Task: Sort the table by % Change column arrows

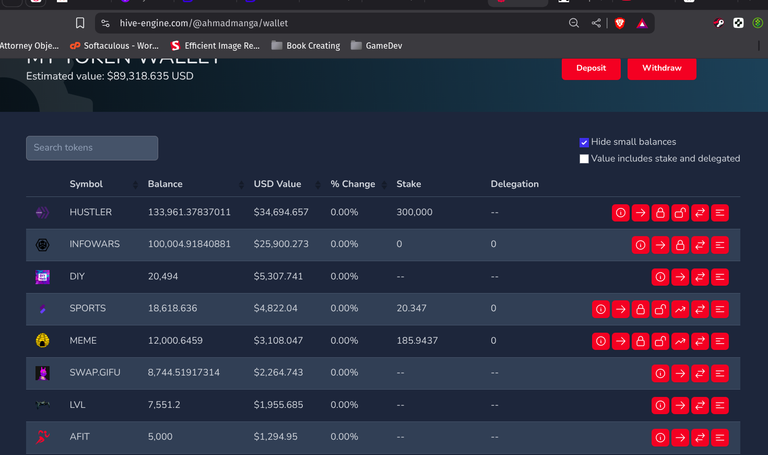Action: pos(384,185)
